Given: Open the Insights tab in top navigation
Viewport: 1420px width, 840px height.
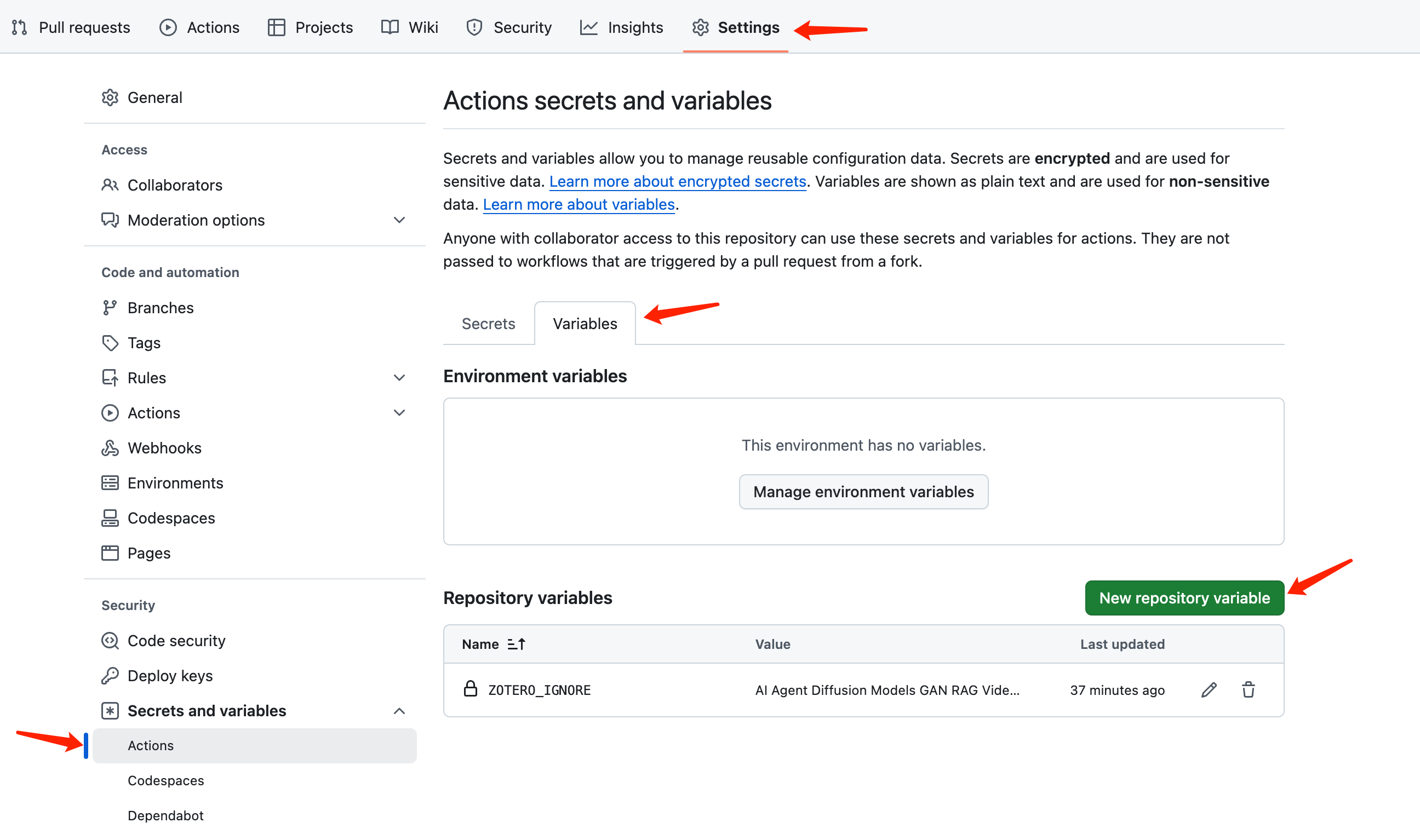Looking at the screenshot, I should pyautogui.click(x=621, y=27).
